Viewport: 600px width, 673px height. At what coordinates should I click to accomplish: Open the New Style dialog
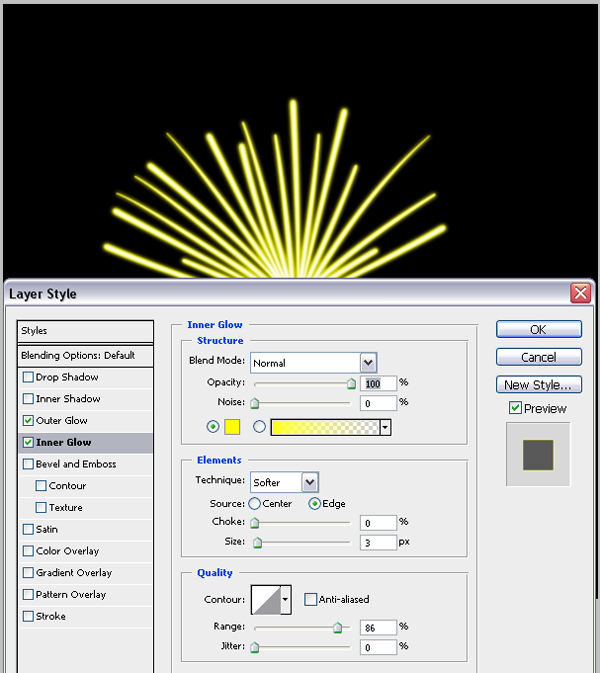[x=539, y=385]
